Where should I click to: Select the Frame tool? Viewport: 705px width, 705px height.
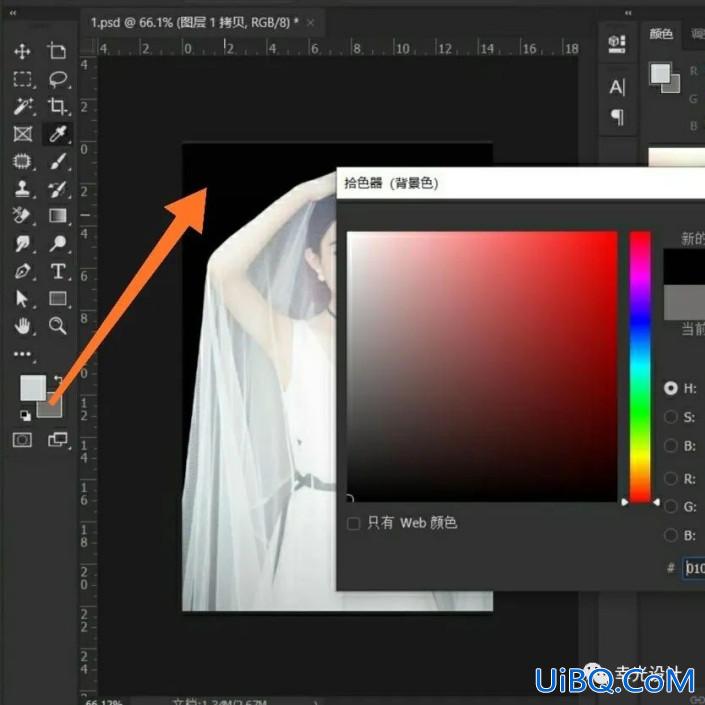click(22, 134)
